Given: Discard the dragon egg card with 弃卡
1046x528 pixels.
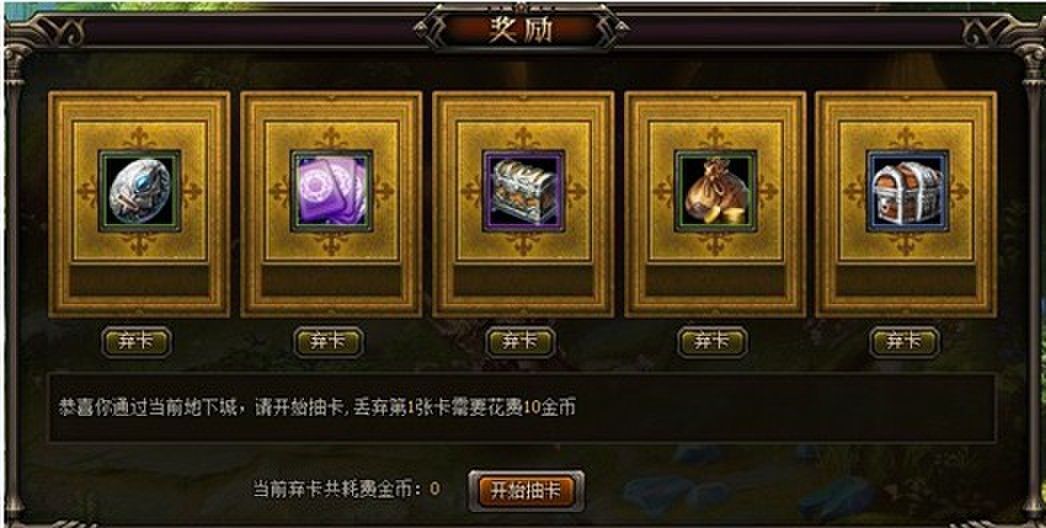Looking at the screenshot, I should 137,342.
